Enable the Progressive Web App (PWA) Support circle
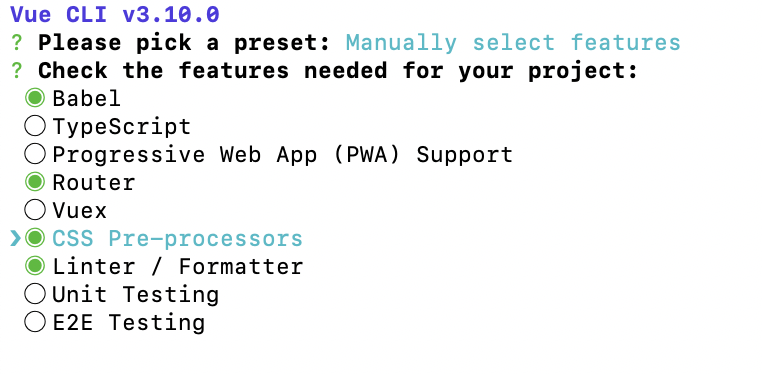This screenshot has width=762, height=374. (x=35, y=154)
